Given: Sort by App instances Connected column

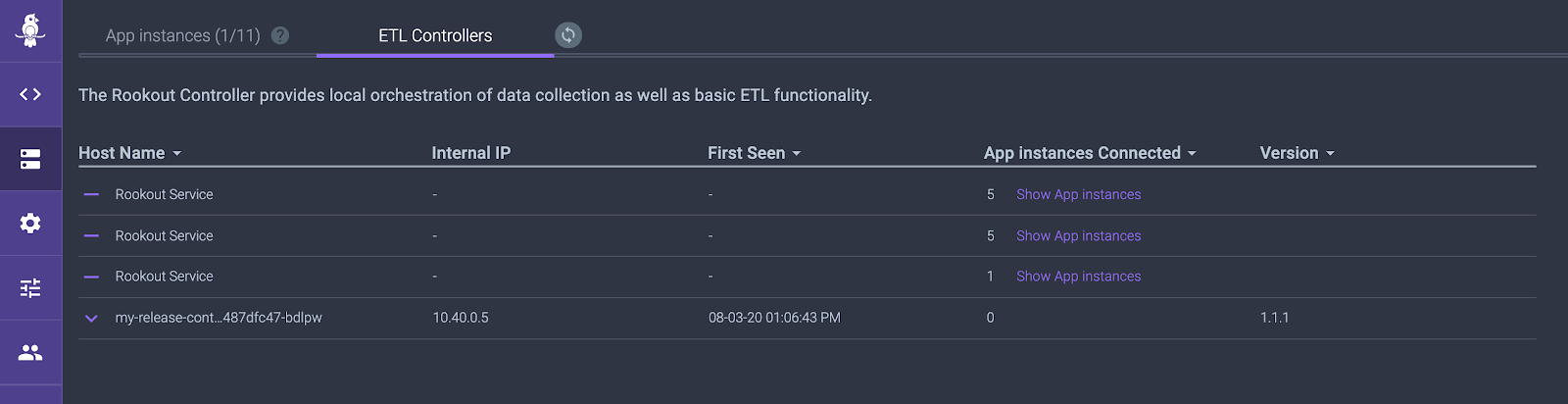Looking at the screenshot, I should coord(1090,153).
